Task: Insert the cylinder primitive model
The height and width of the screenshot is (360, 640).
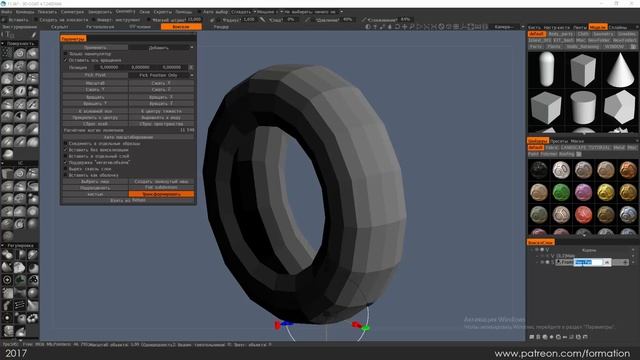Action: pos(583,107)
